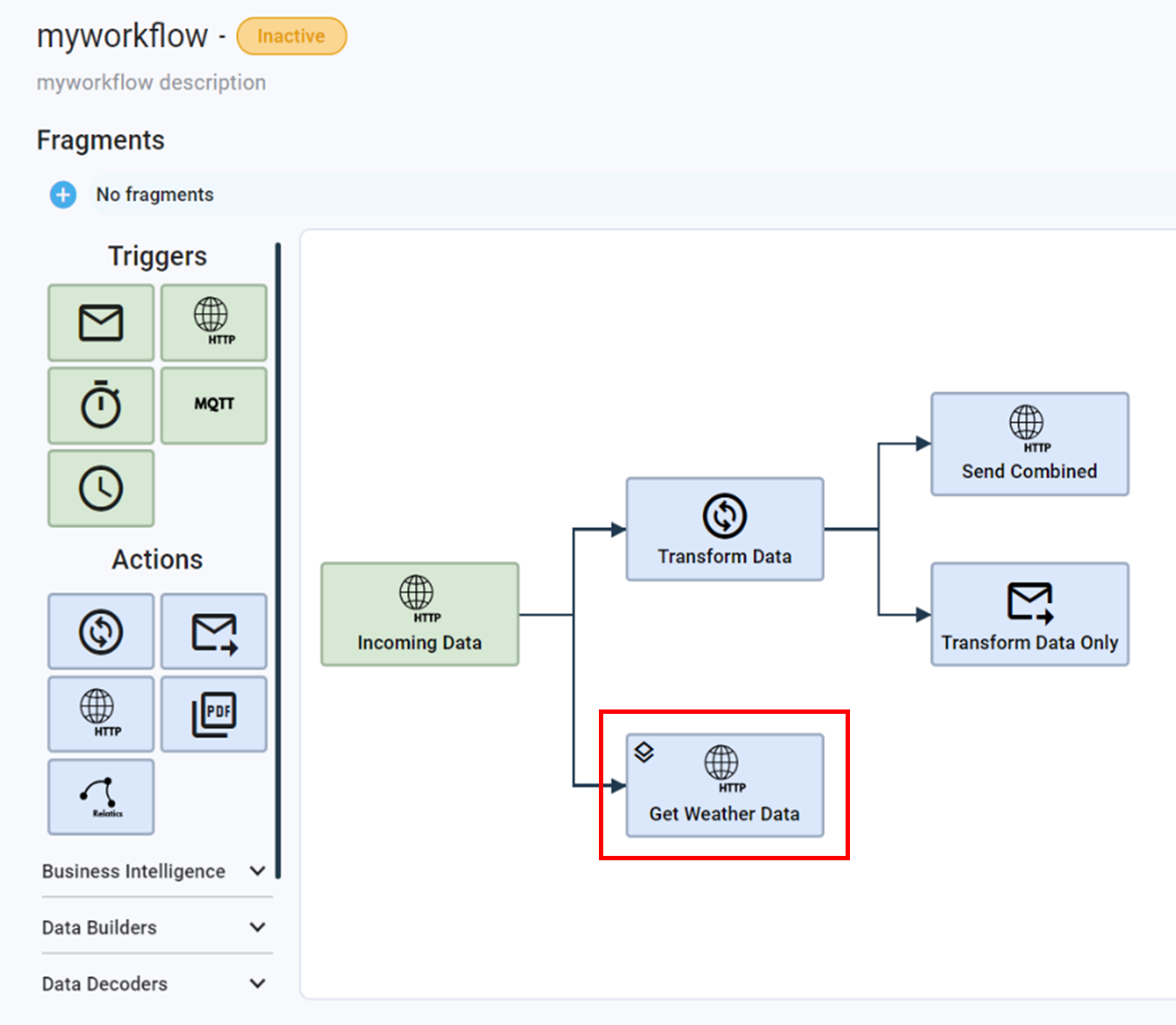
Task: Click the layers icon on Get Weather Data
Action: [644, 750]
